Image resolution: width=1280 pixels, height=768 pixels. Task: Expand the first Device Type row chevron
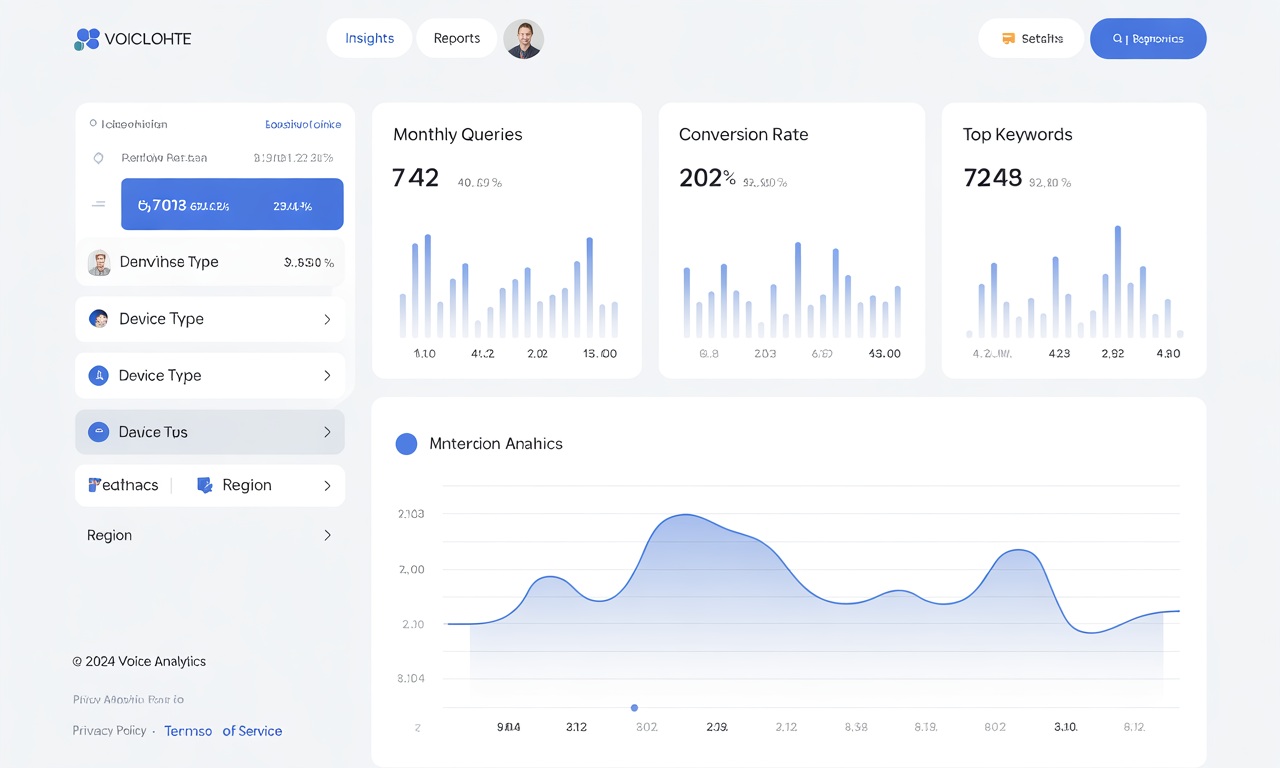point(327,318)
